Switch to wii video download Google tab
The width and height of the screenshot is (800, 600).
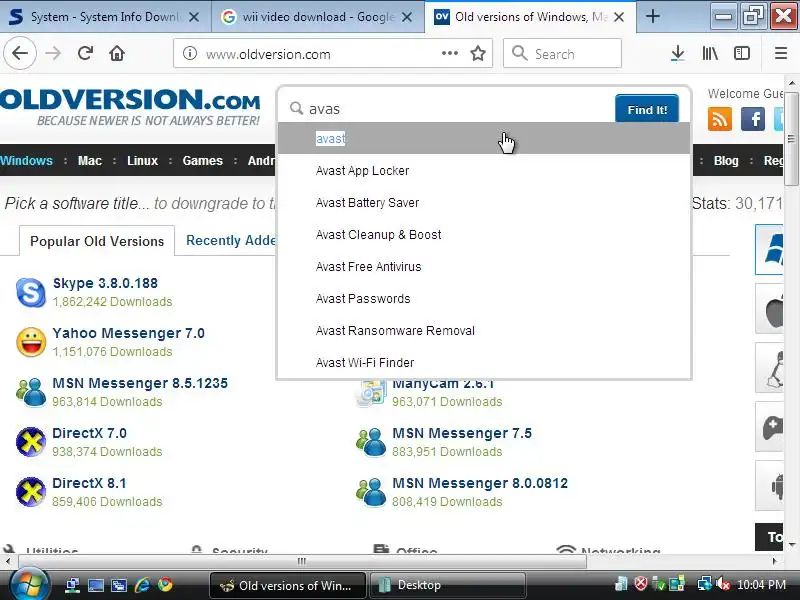click(x=318, y=17)
